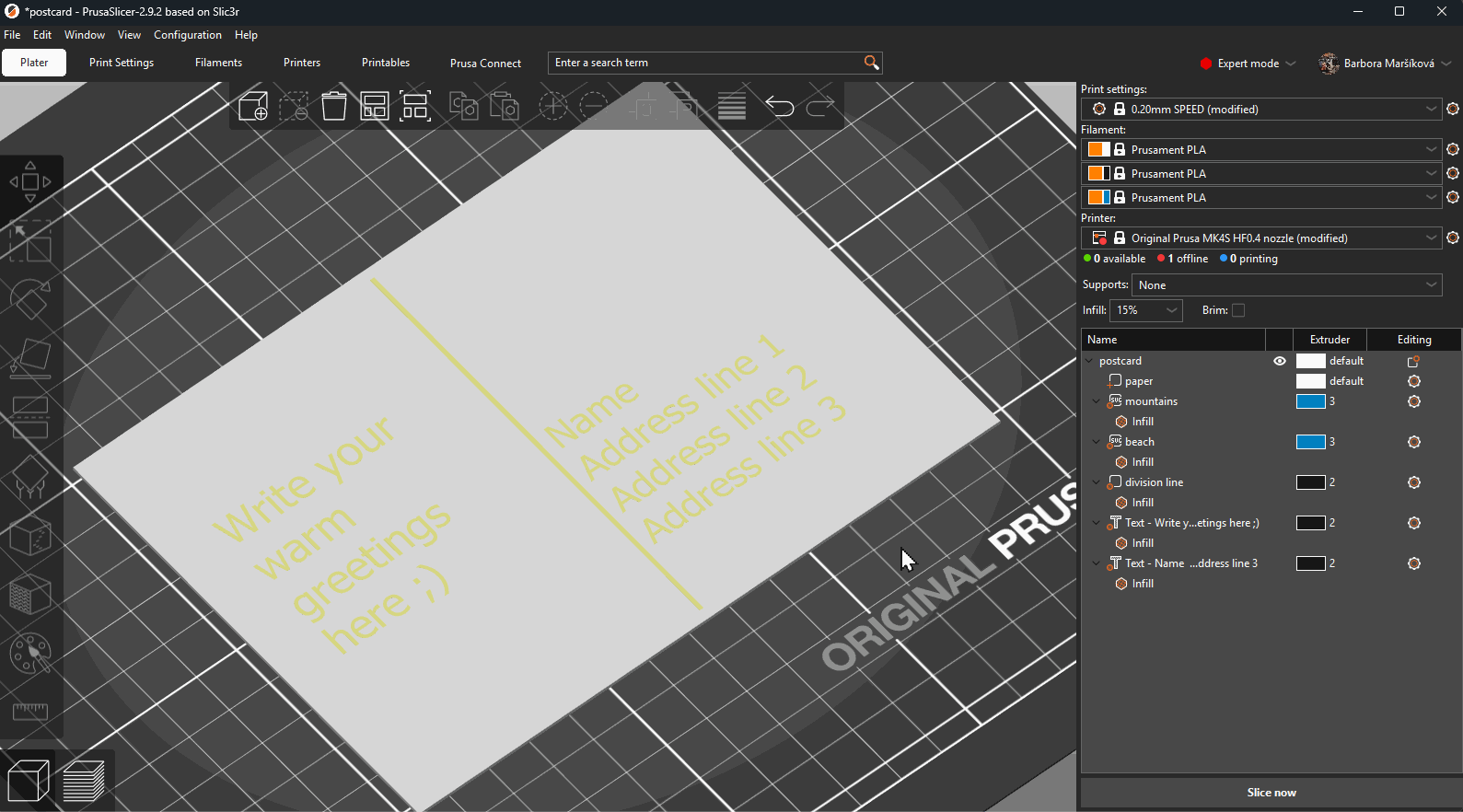Click the Add object toolbar icon
This screenshot has height=812, width=1463.
click(x=253, y=107)
